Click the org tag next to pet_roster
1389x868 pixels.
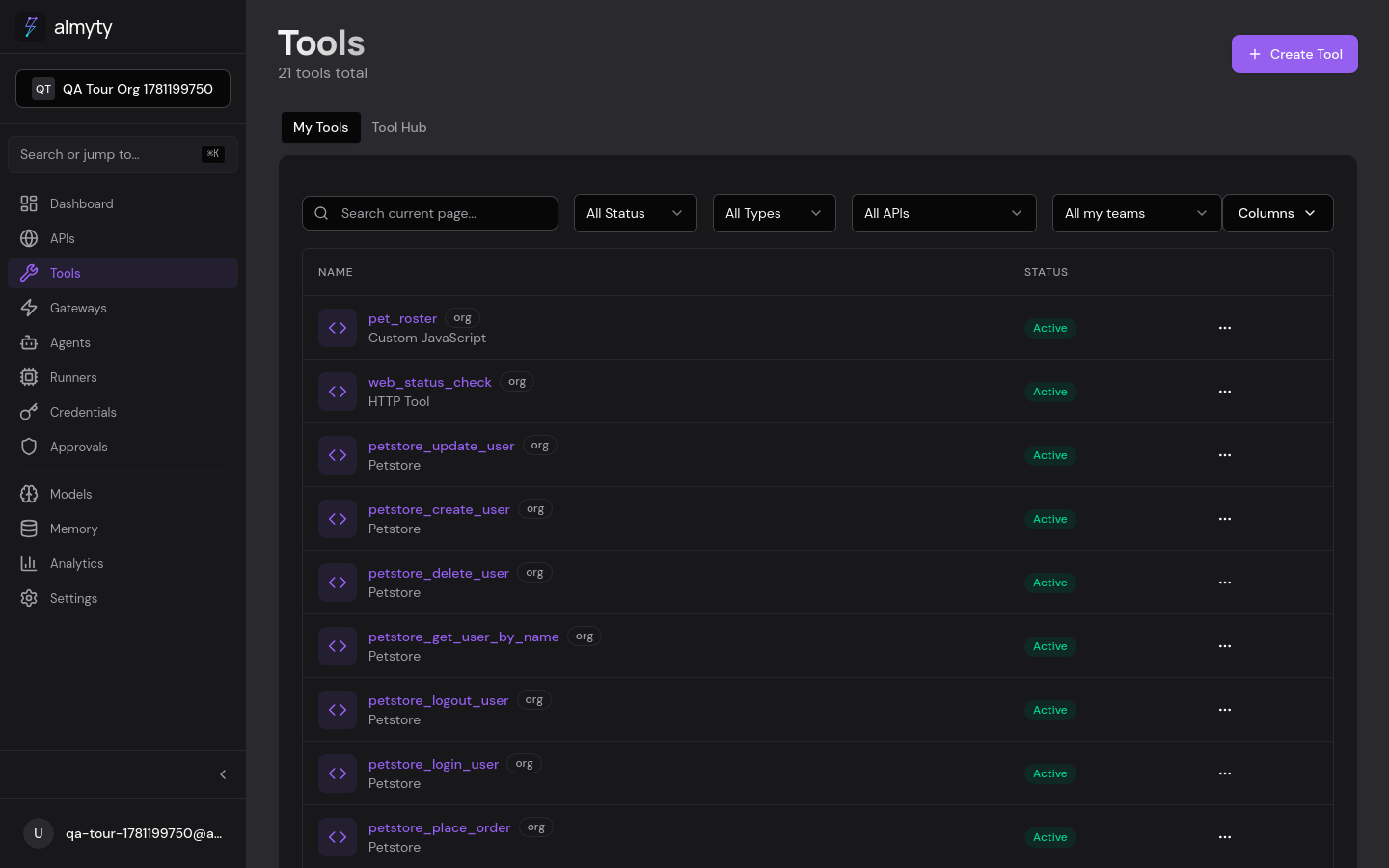tap(462, 318)
